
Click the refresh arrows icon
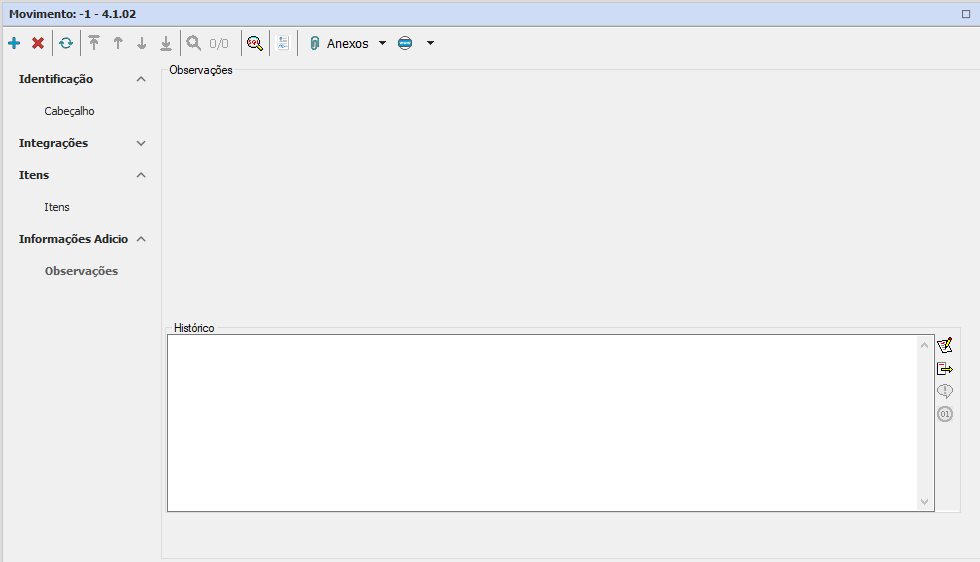66,43
